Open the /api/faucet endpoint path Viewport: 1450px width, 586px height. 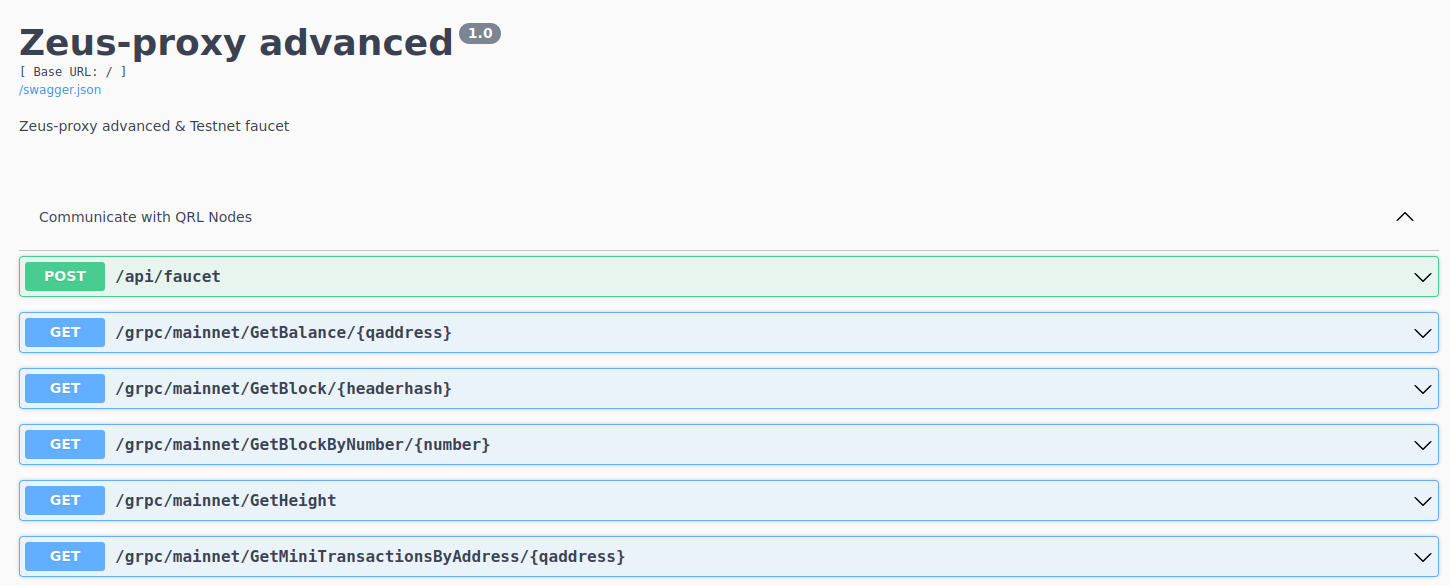point(168,276)
